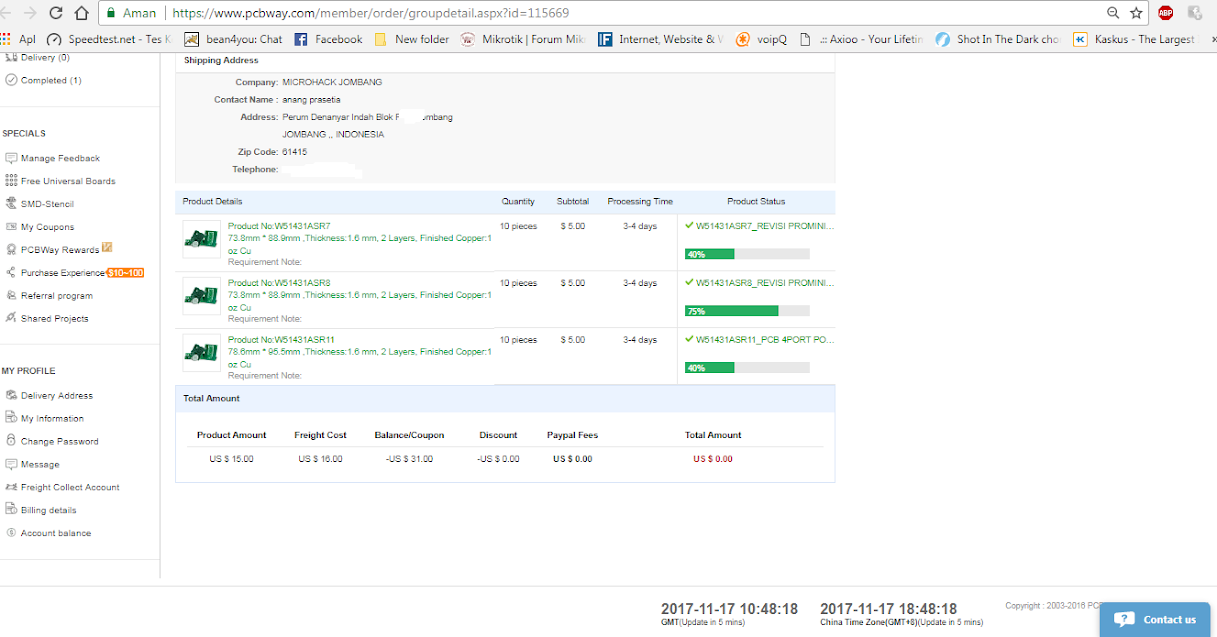Click the browser home icon
This screenshot has width=1217, height=637.
(x=81, y=13)
